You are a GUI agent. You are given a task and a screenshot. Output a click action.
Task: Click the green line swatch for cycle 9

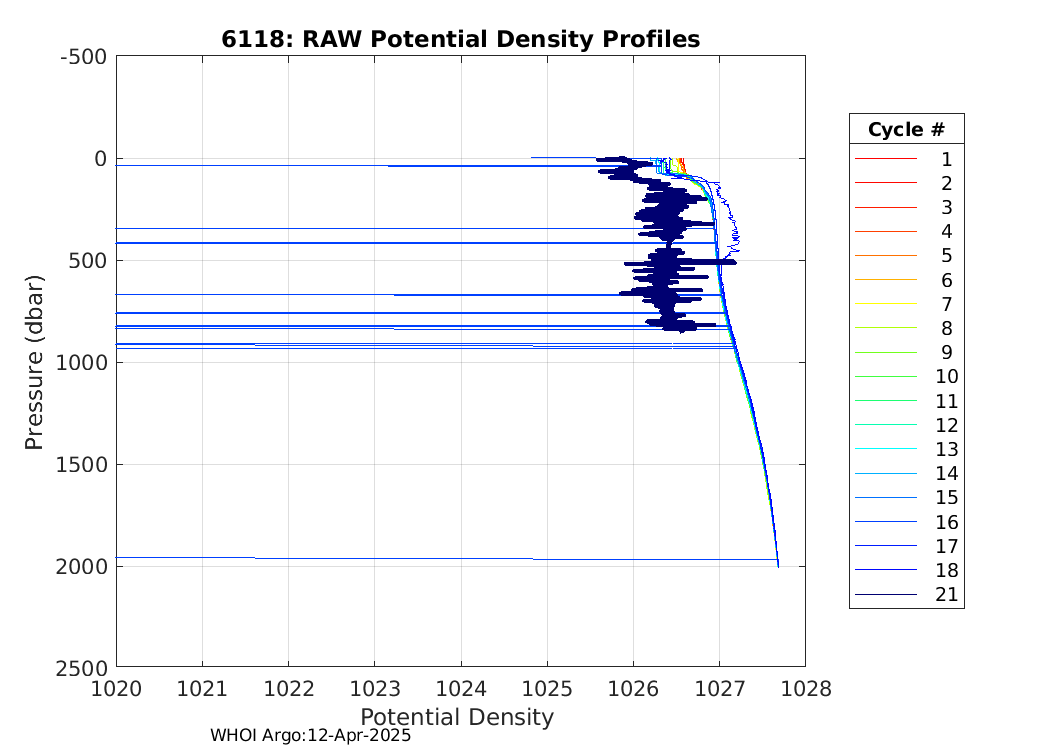885,353
